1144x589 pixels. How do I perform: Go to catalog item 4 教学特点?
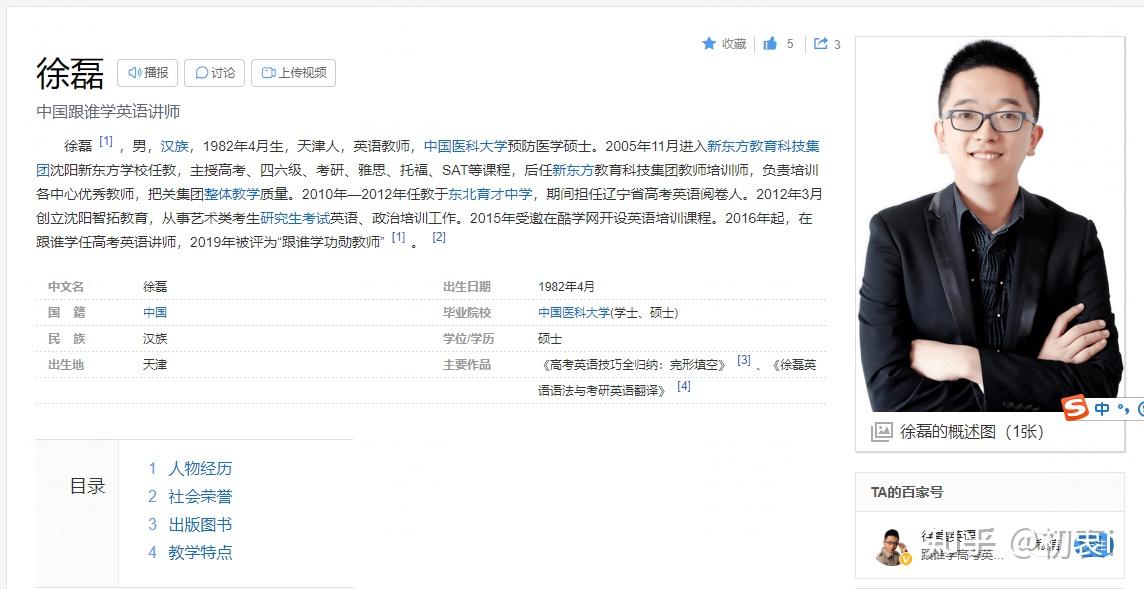pos(200,553)
